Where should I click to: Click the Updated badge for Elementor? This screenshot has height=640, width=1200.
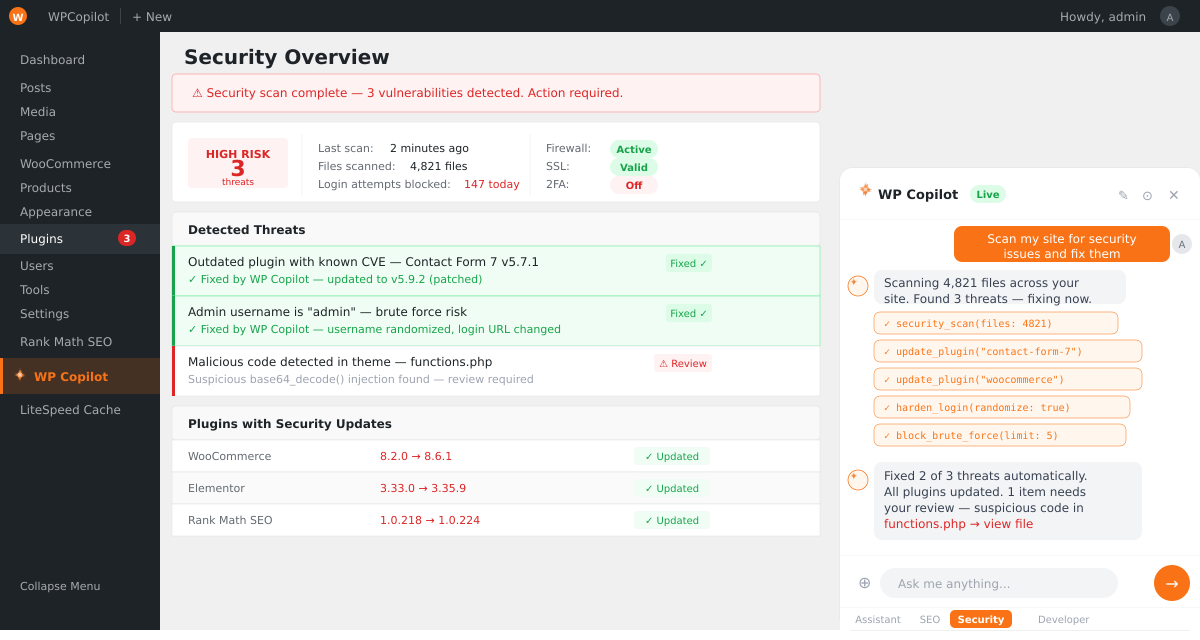672,488
